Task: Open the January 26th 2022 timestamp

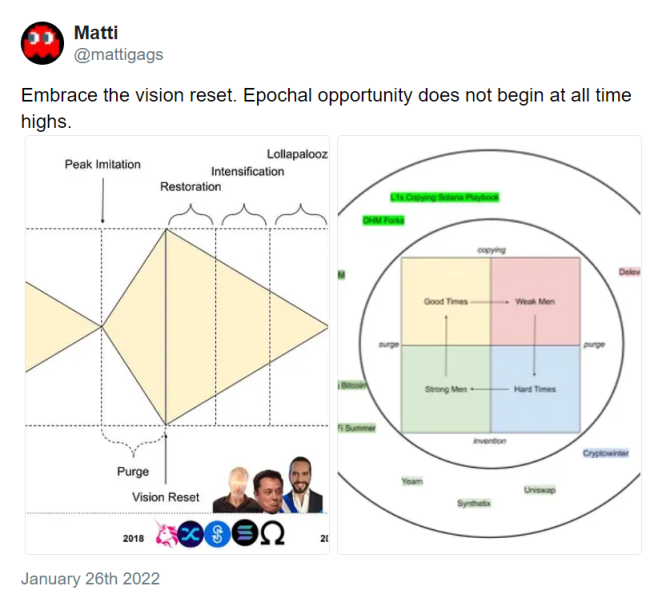Action: tap(90, 578)
